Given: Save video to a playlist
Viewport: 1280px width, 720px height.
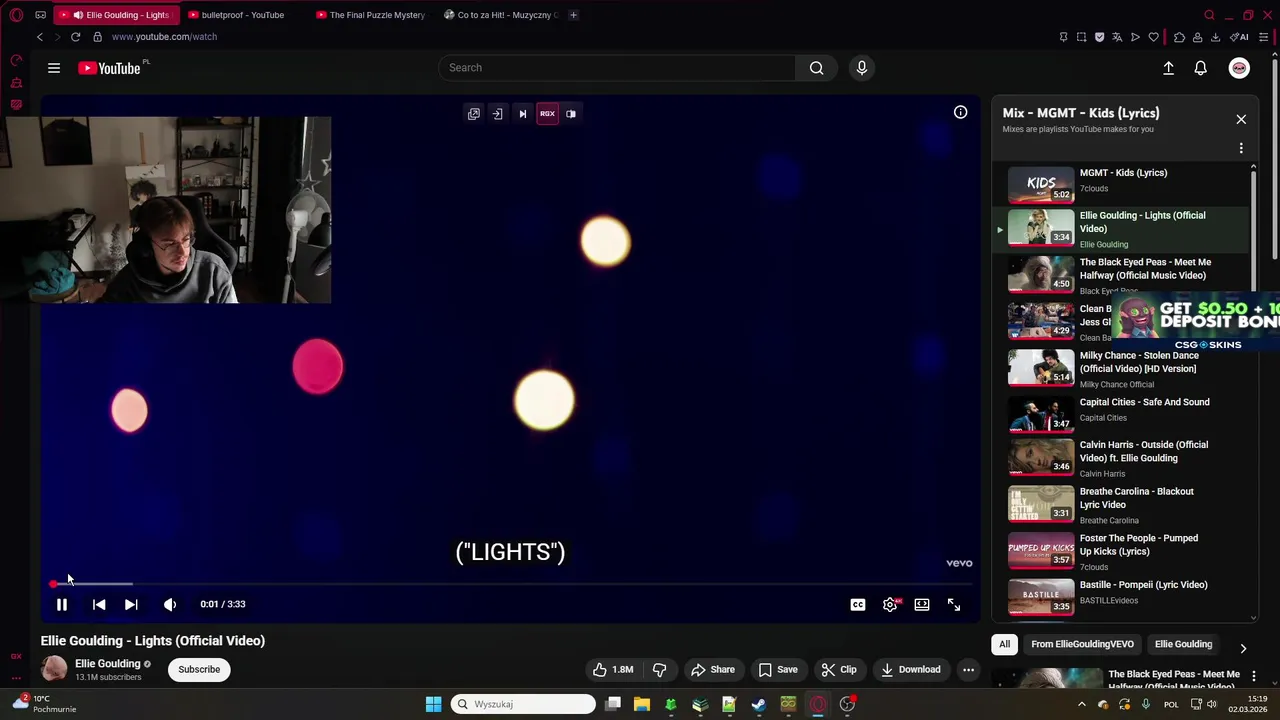Looking at the screenshot, I should 777,669.
